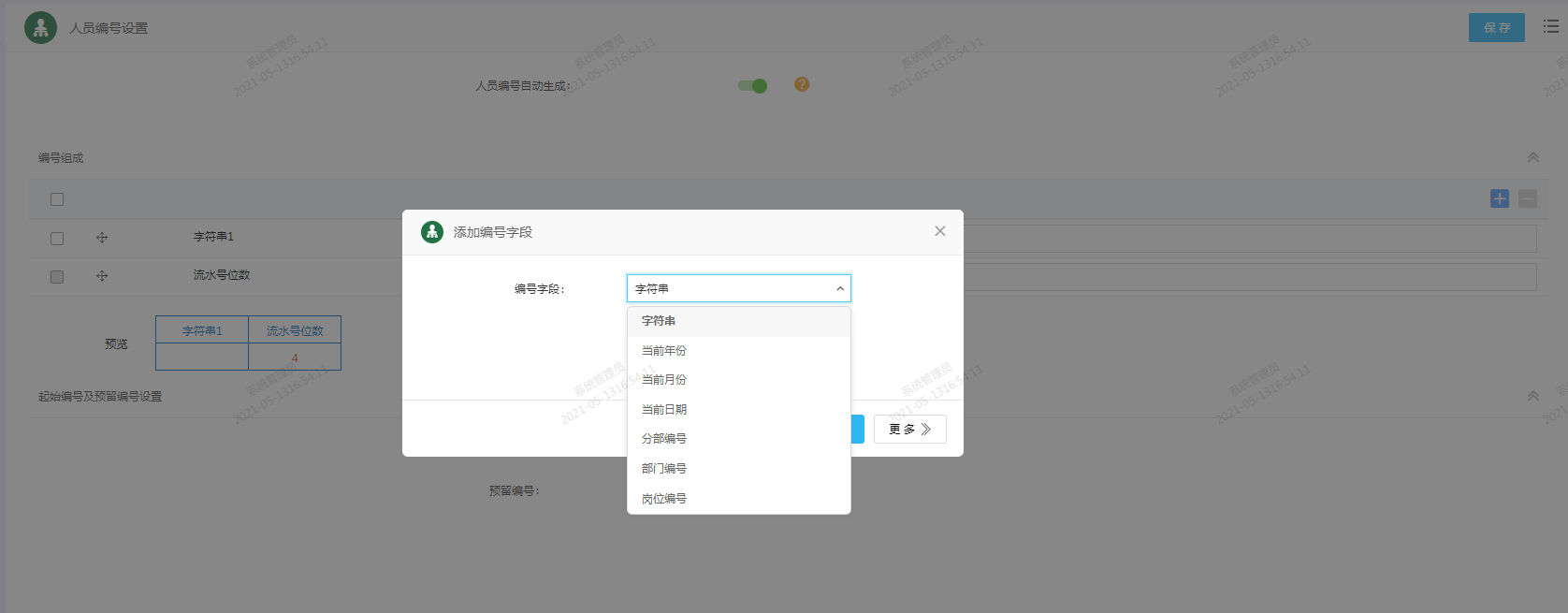Collapse the 编号组成 section
Viewport: 1568px width, 613px height.
tap(1533, 157)
